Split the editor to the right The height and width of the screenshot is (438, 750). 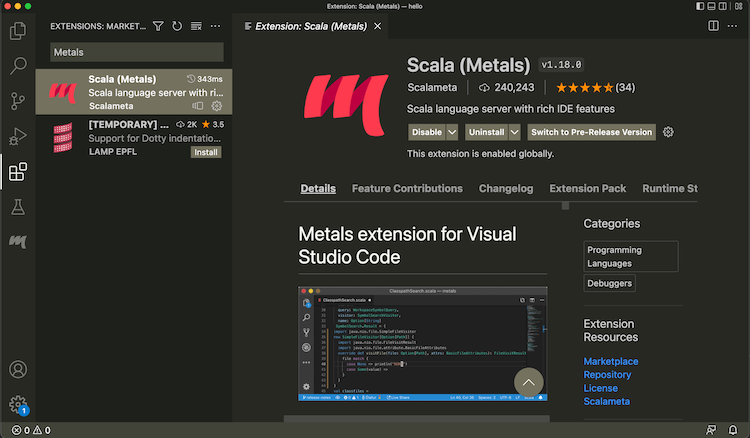(x=713, y=26)
